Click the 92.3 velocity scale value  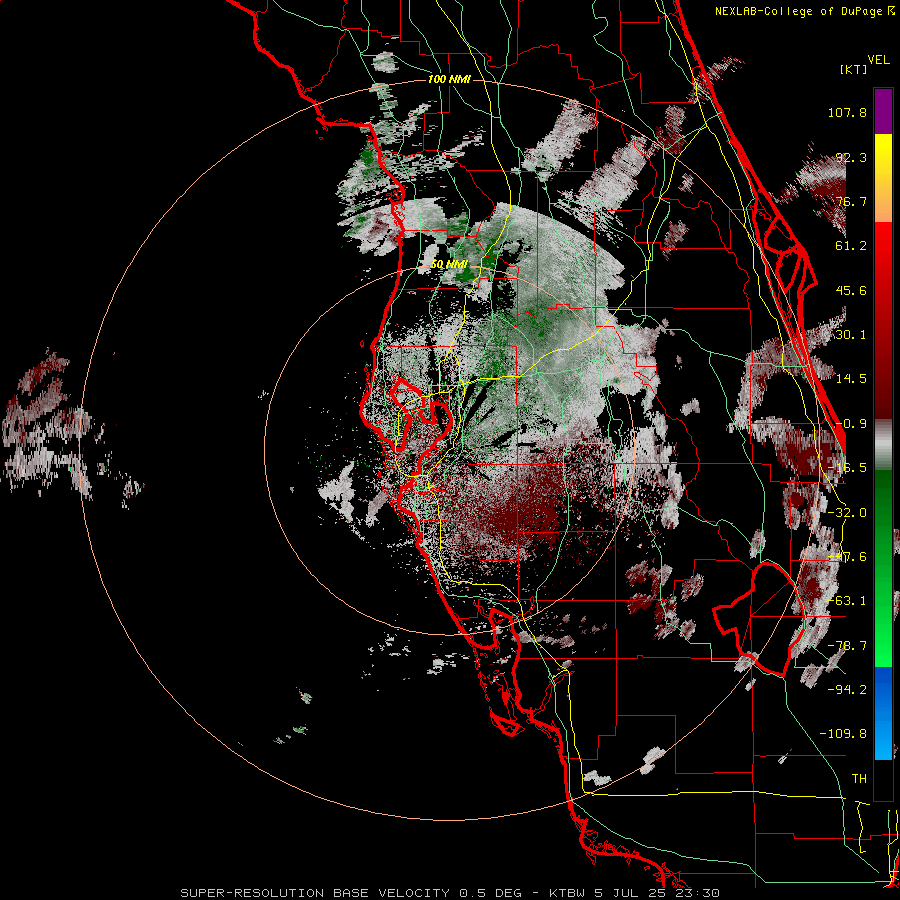coord(851,157)
